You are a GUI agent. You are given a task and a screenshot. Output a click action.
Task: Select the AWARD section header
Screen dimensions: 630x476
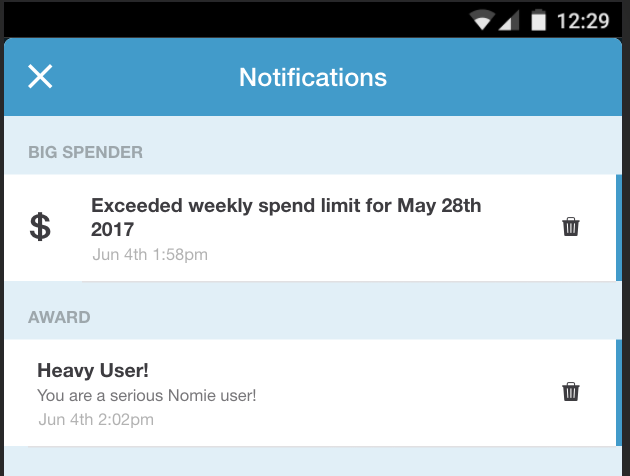point(59,317)
